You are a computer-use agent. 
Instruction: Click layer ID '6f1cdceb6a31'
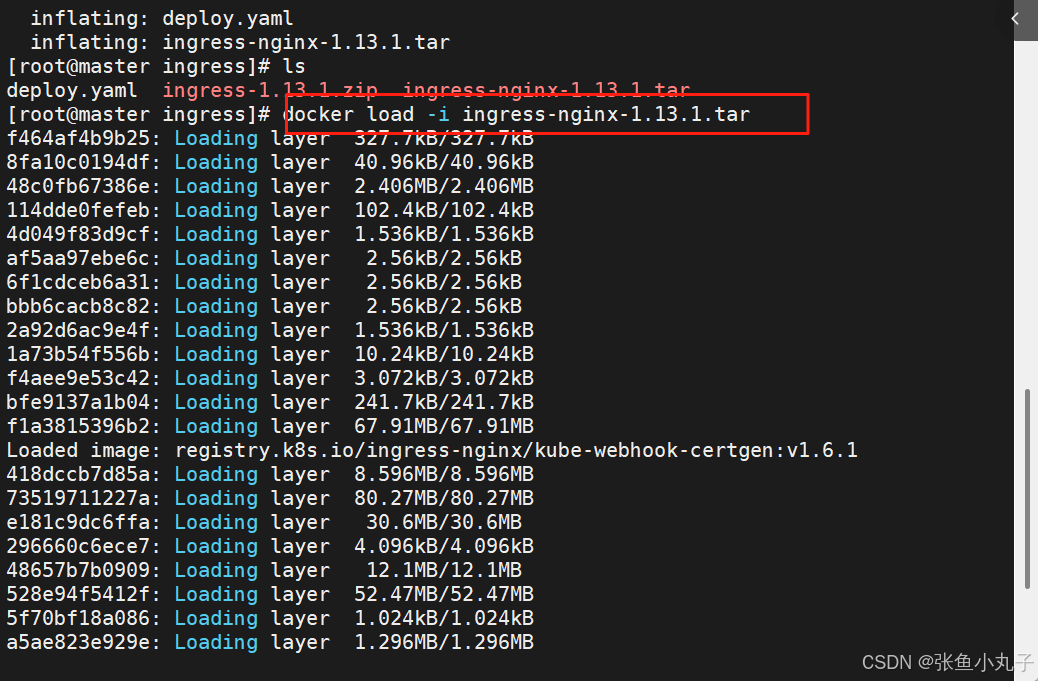click(x=78, y=282)
